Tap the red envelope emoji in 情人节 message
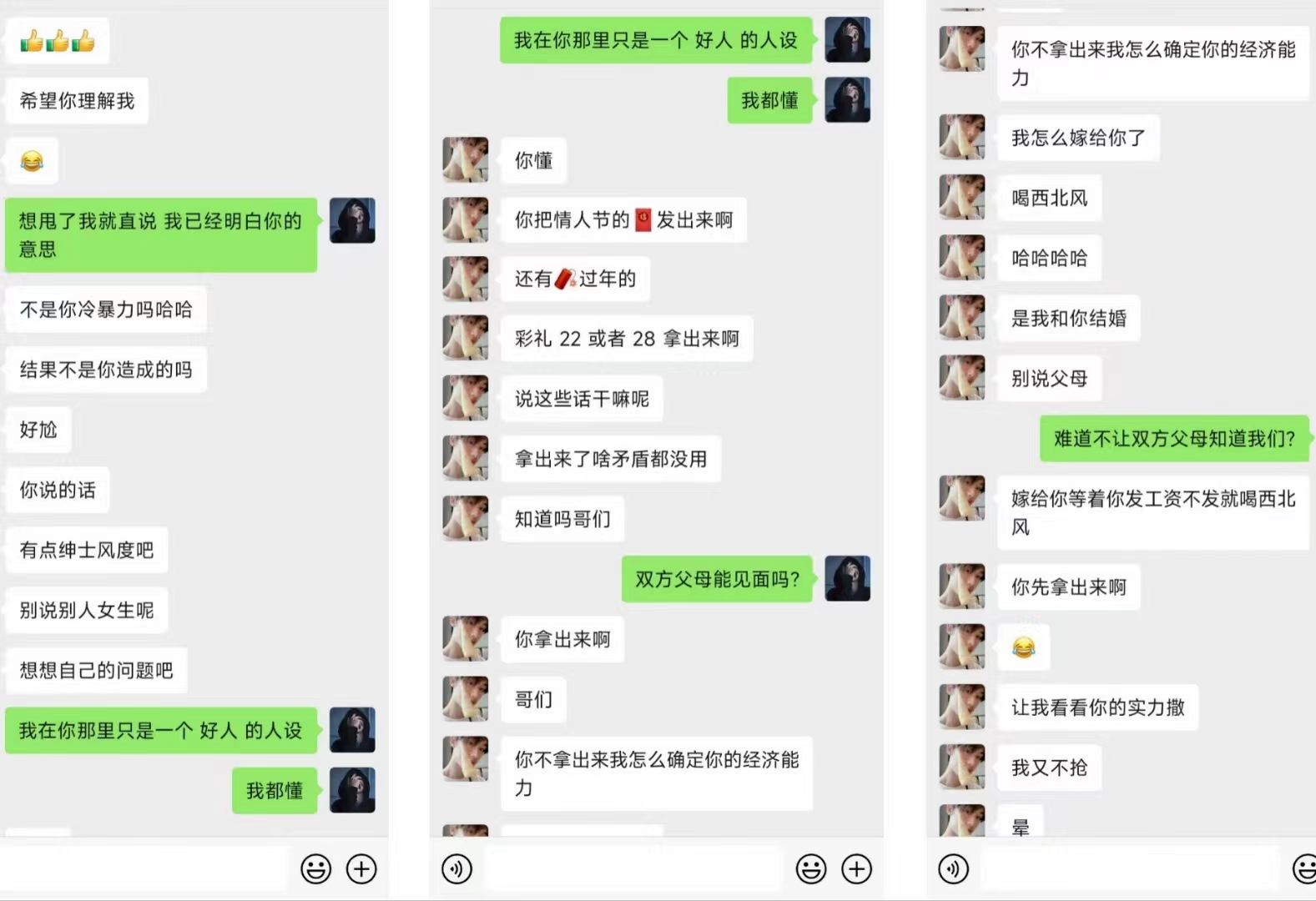This screenshot has height=901, width=1316. (643, 220)
